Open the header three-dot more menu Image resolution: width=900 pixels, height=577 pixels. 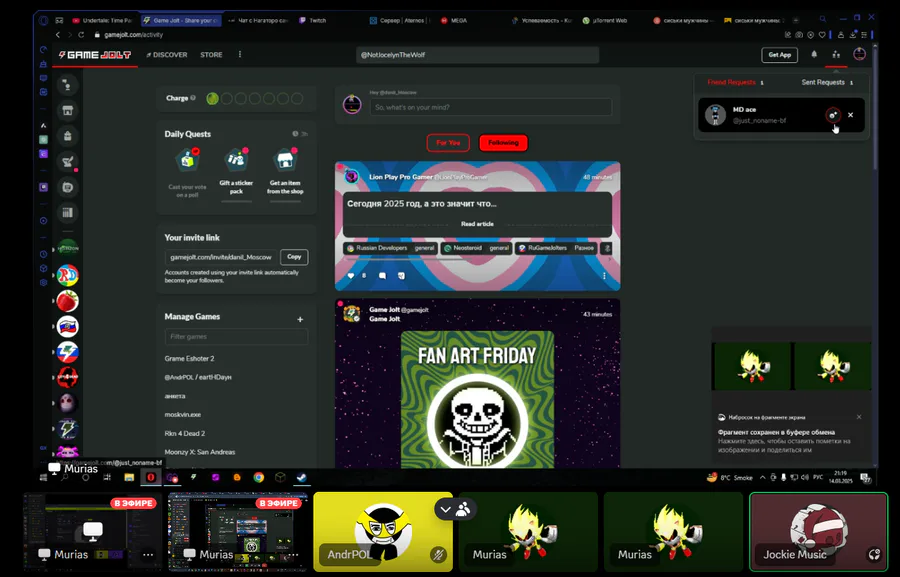[x=240, y=55]
